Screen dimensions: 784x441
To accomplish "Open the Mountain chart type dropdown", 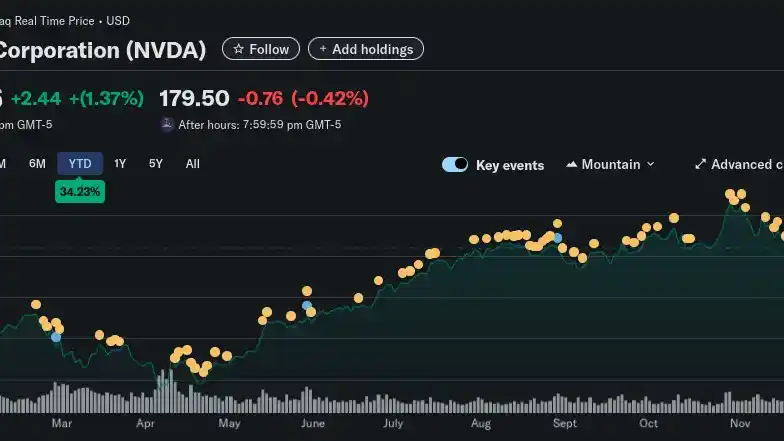I will click(610, 164).
